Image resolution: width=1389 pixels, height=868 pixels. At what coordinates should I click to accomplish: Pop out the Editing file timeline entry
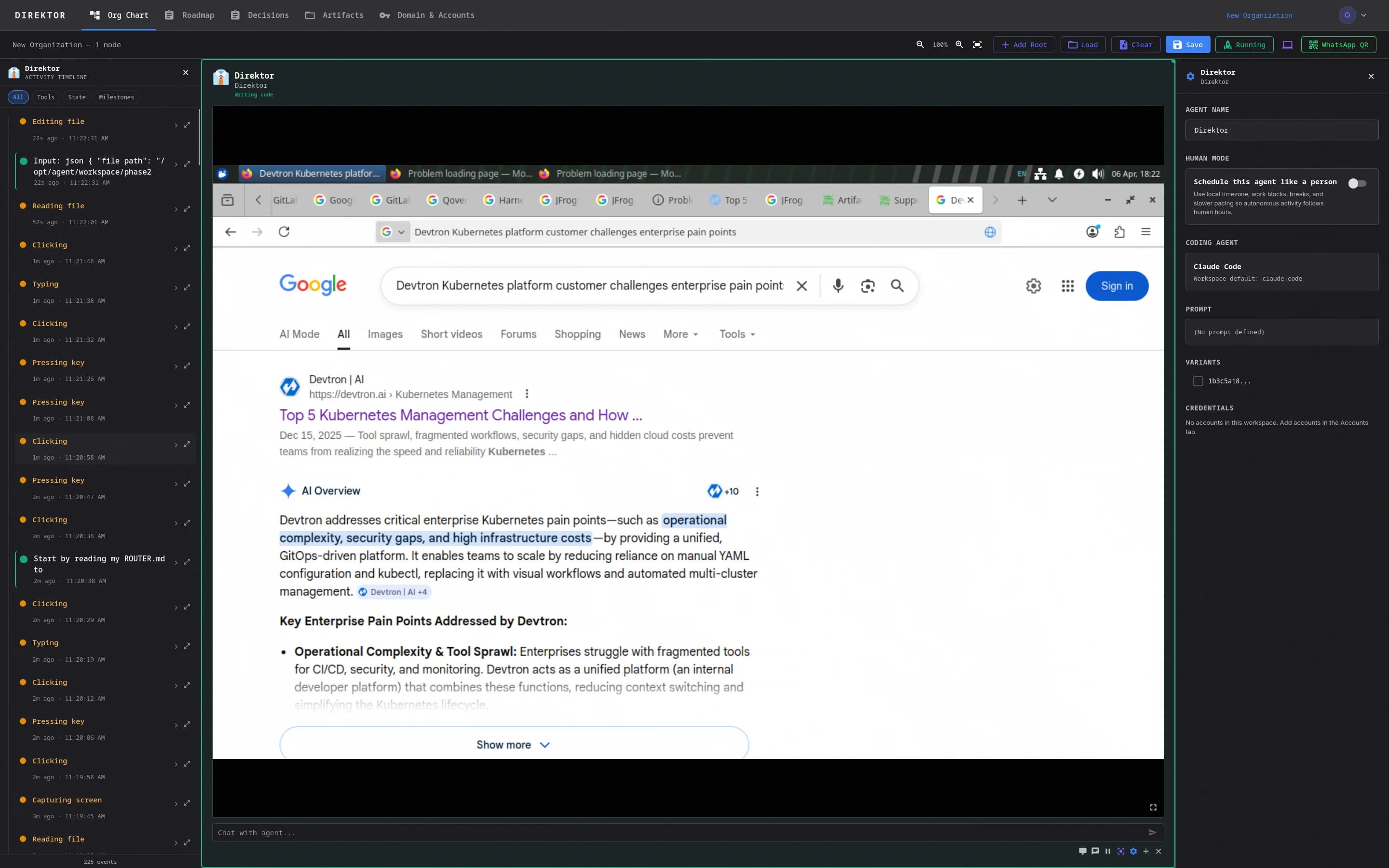(x=187, y=125)
